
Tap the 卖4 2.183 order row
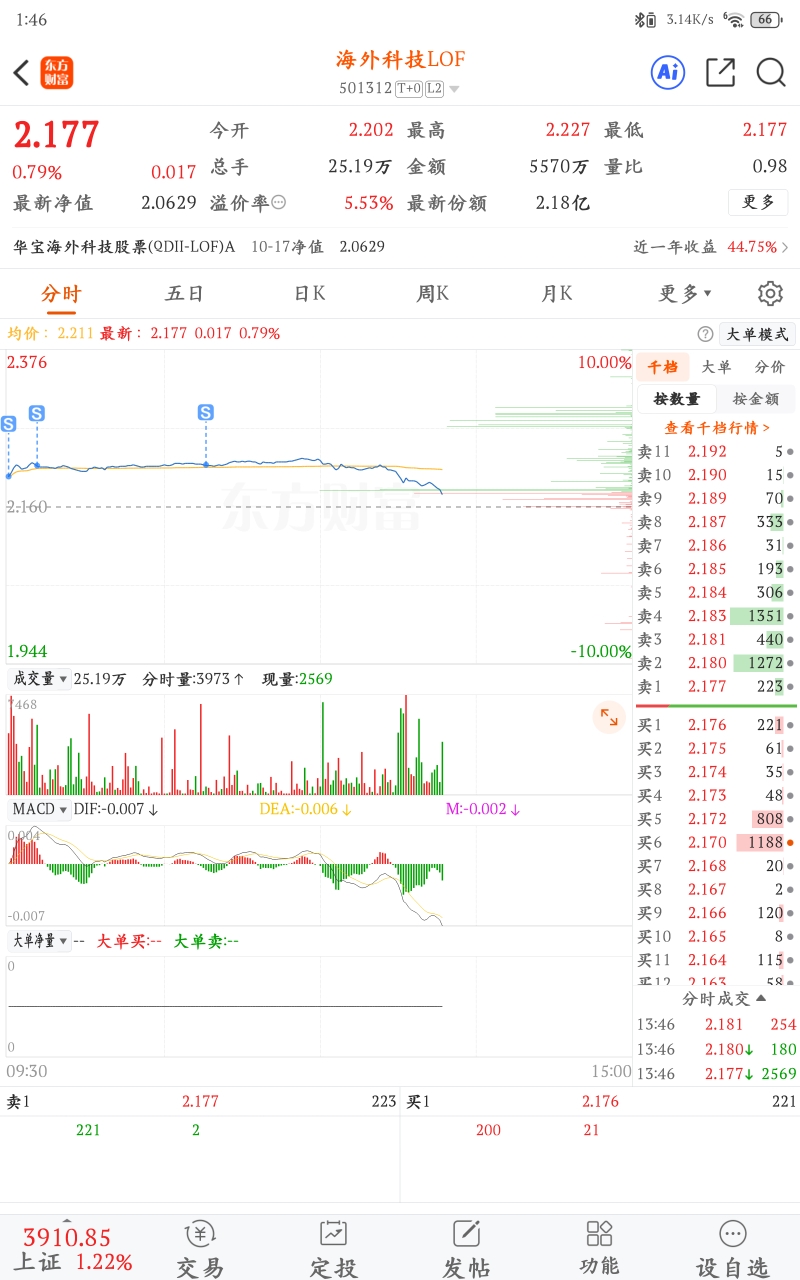(716, 616)
